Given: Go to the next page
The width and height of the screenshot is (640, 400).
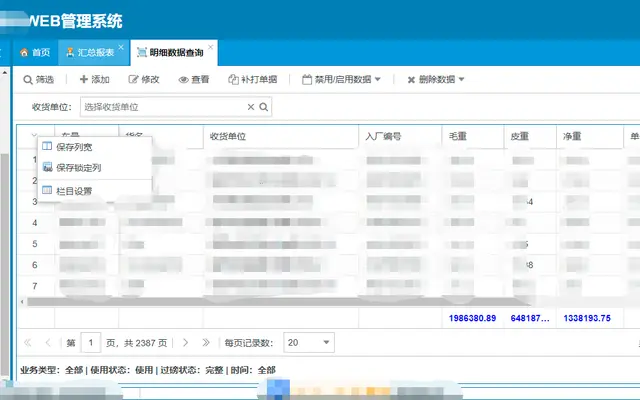Looking at the screenshot, I should 185,343.
